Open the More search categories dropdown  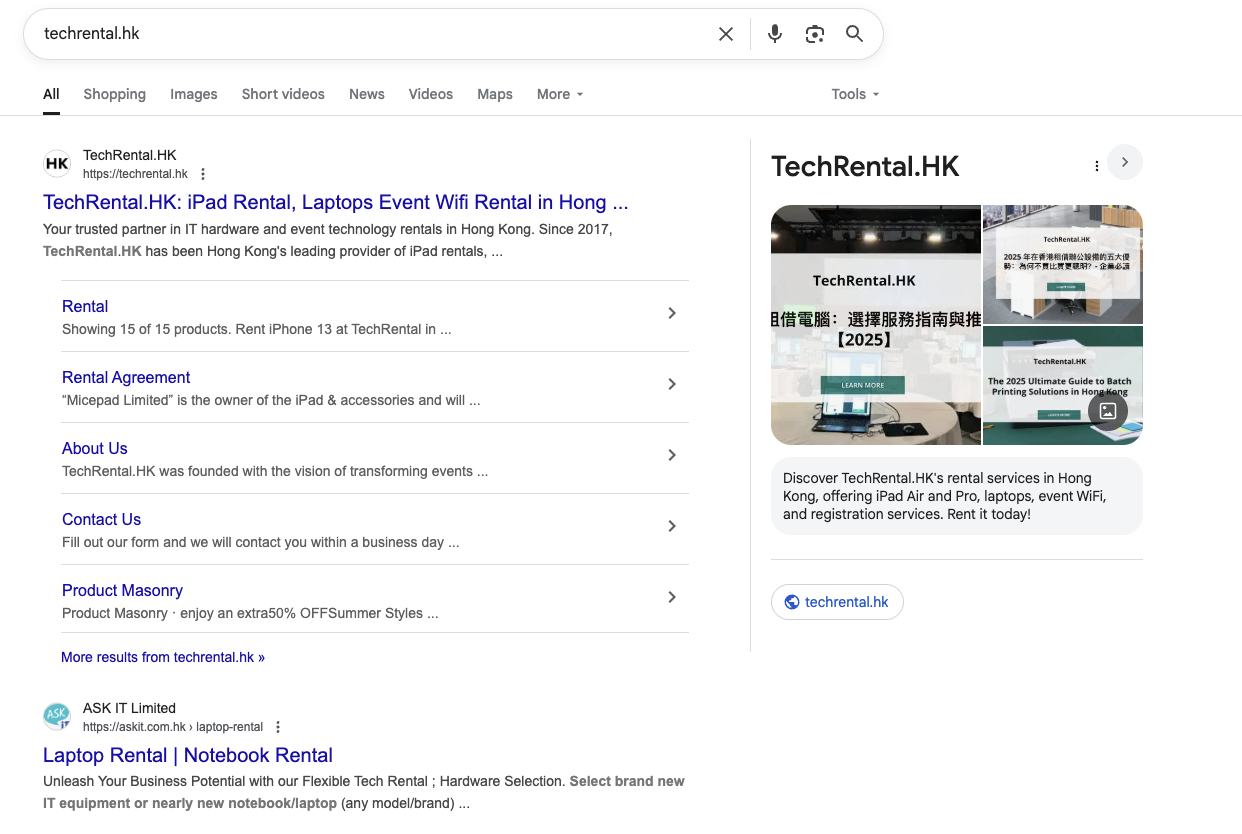[x=560, y=94]
